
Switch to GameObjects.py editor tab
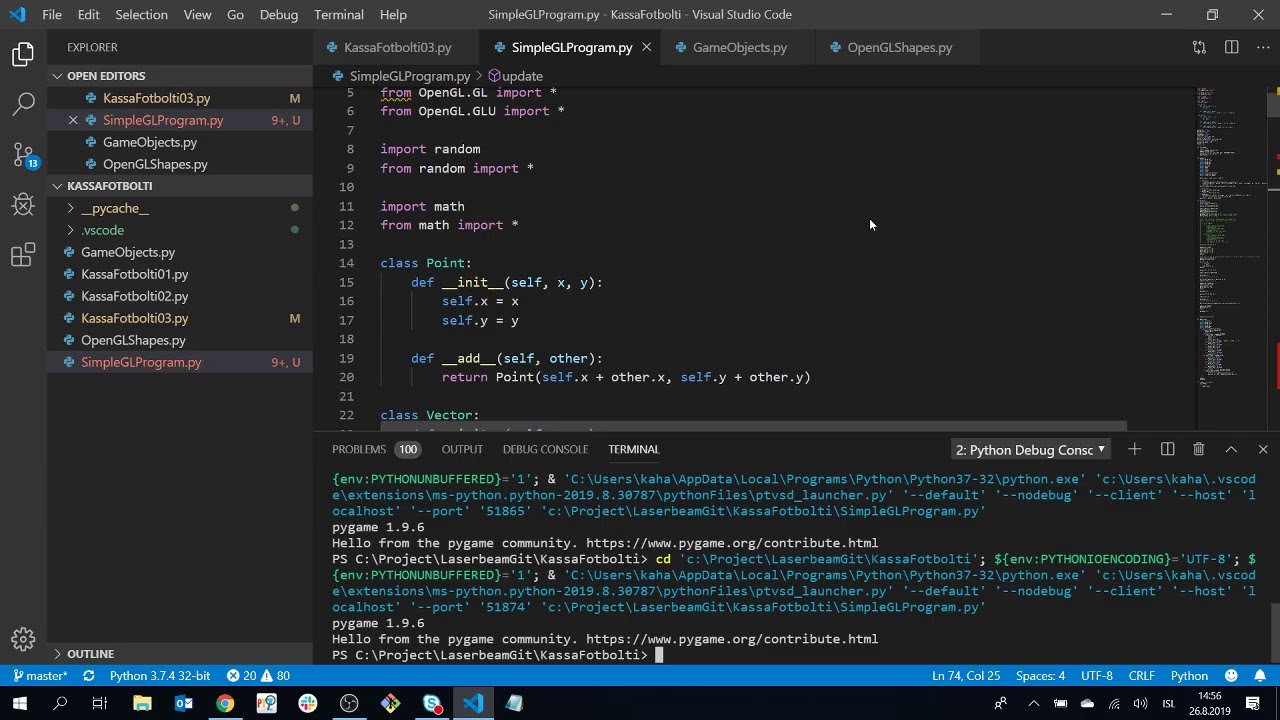click(x=739, y=47)
